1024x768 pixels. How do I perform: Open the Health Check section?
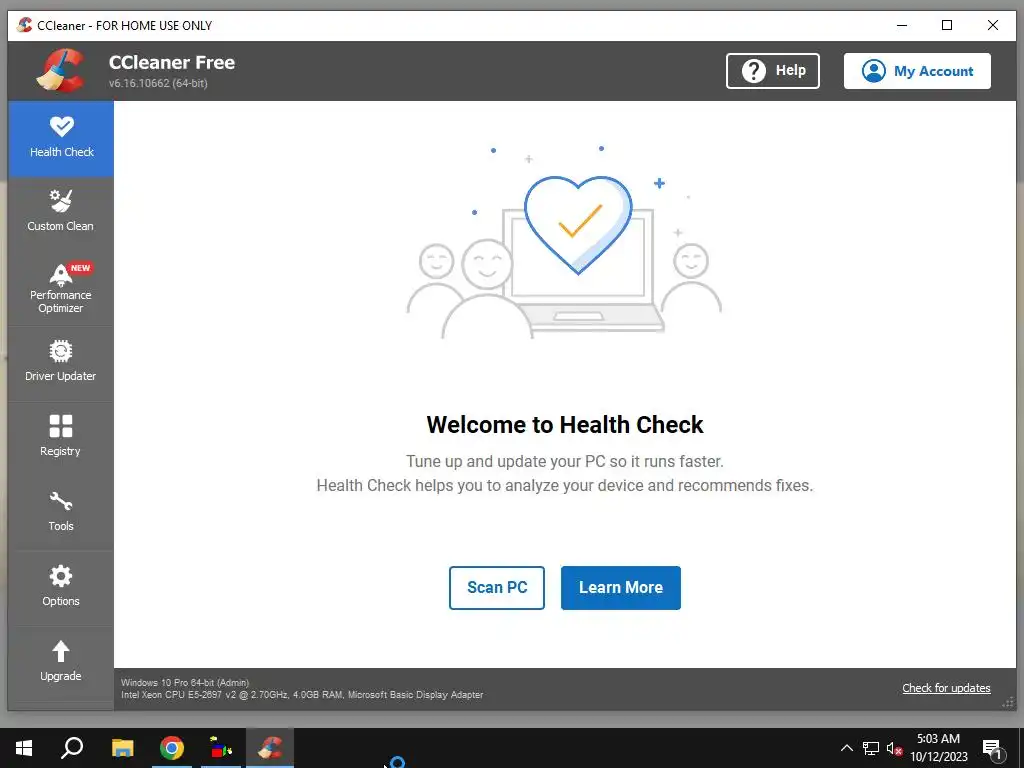(61, 138)
